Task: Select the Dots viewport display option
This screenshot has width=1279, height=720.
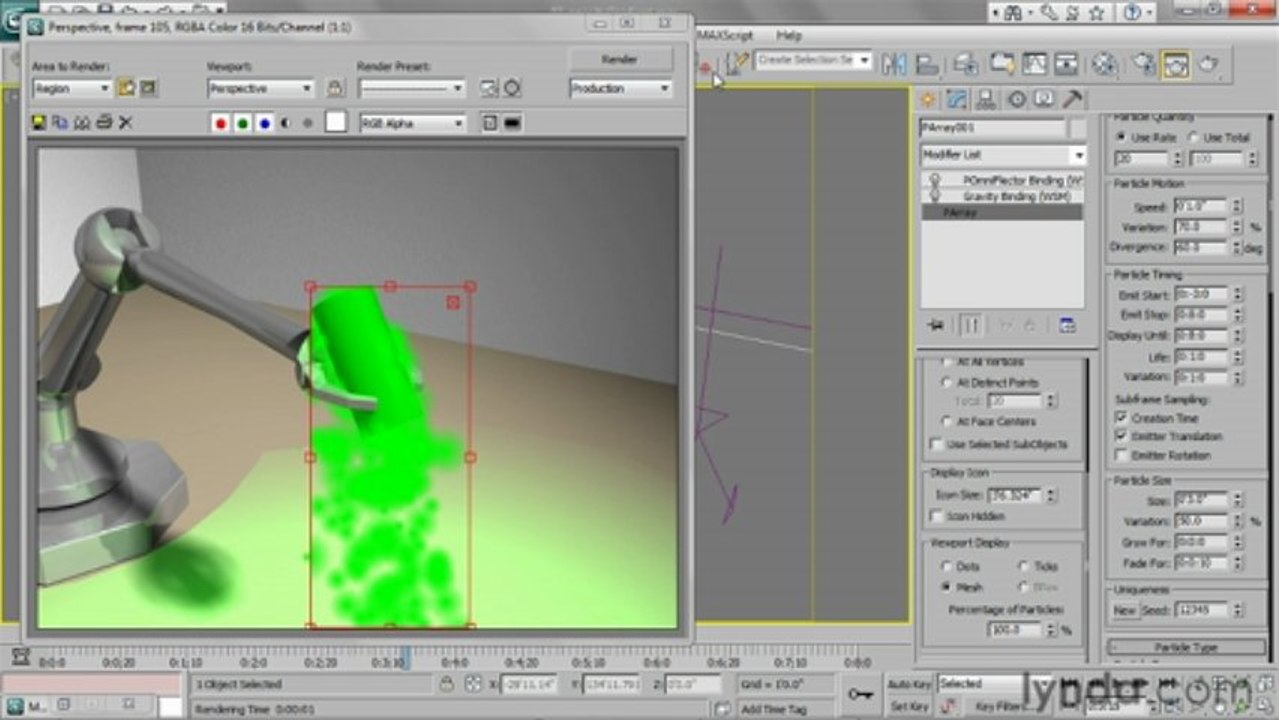Action: pyautogui.click(x=945, y=566)
